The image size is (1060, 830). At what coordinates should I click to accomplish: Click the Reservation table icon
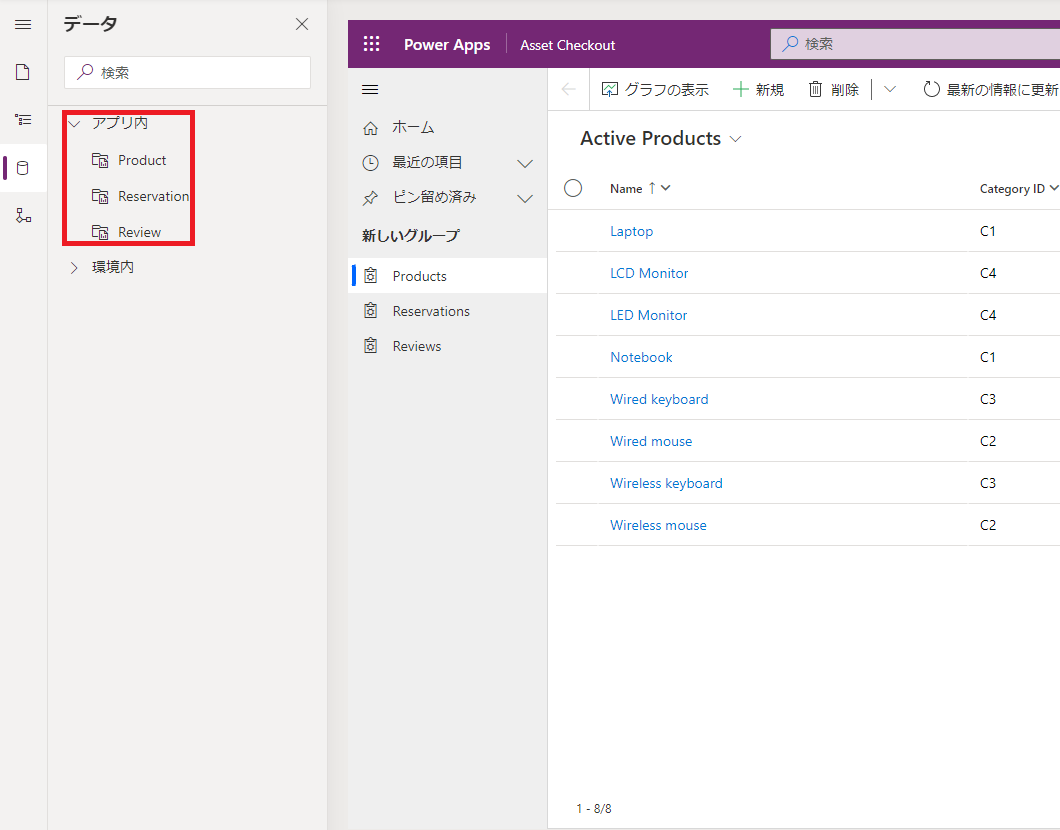100,196
